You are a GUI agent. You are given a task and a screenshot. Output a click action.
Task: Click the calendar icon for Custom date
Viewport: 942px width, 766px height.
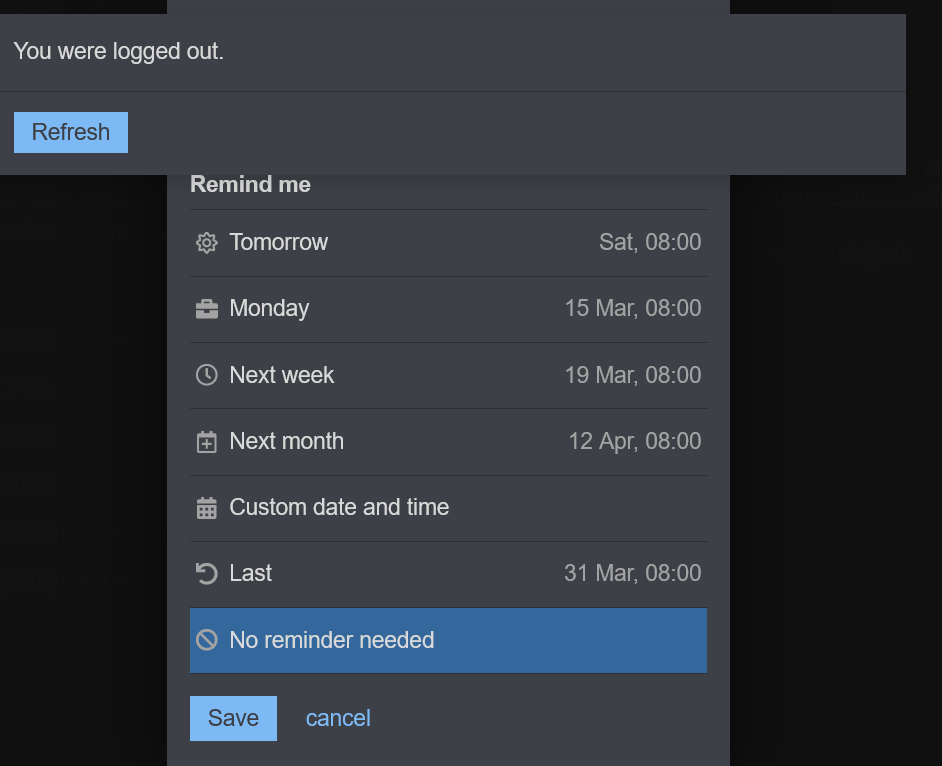[x=207, y=508]
